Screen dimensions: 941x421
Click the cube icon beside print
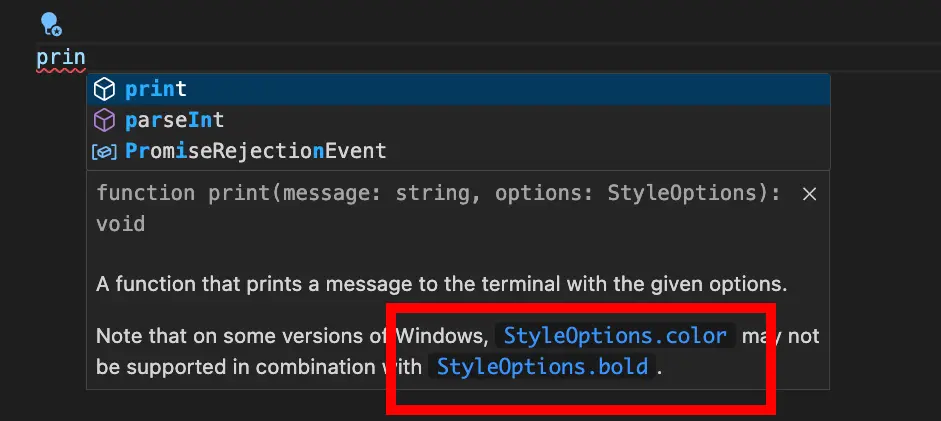(x=104, y=90)
